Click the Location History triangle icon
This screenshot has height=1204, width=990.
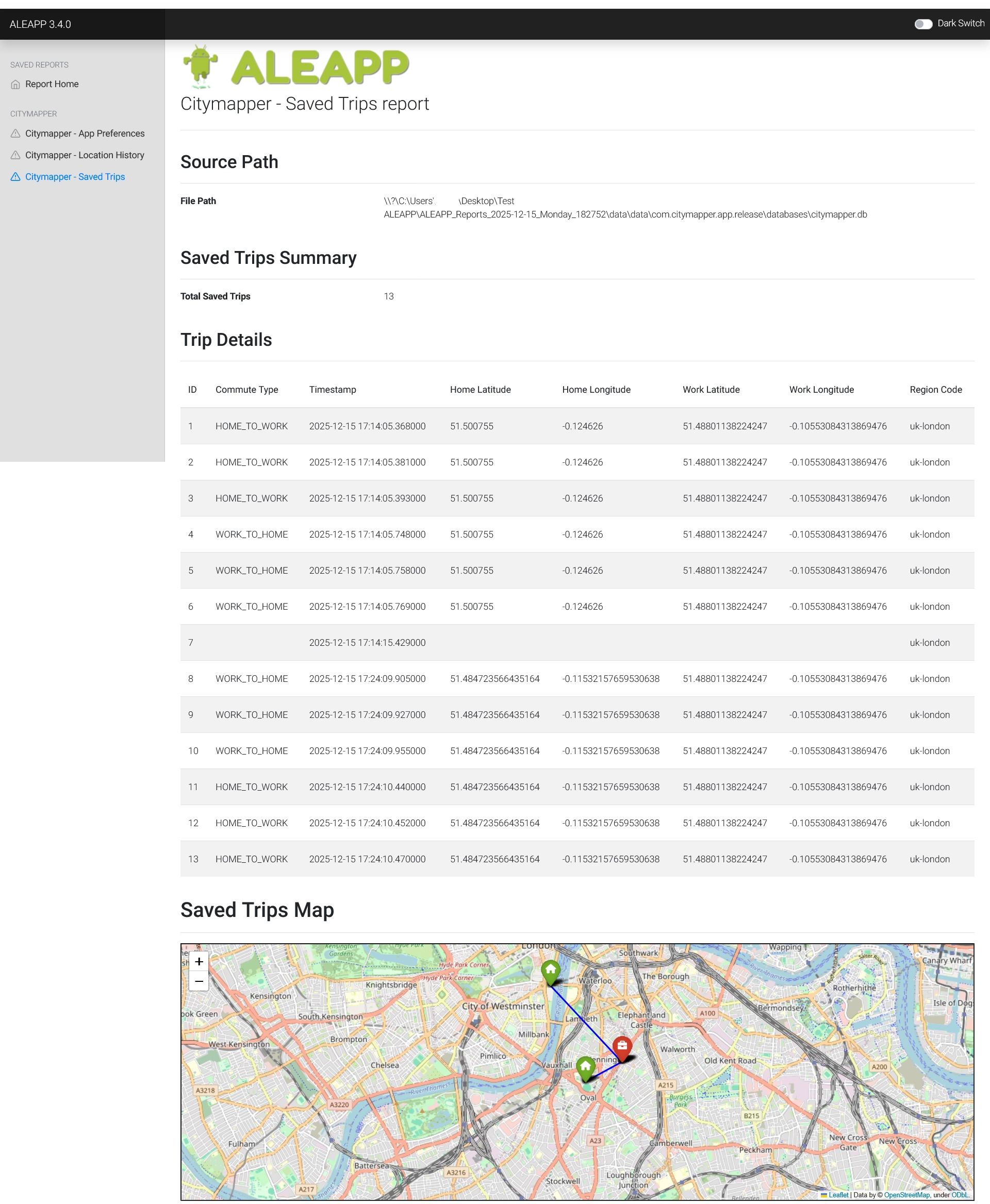pyautogui.click(x=15, y=155)
